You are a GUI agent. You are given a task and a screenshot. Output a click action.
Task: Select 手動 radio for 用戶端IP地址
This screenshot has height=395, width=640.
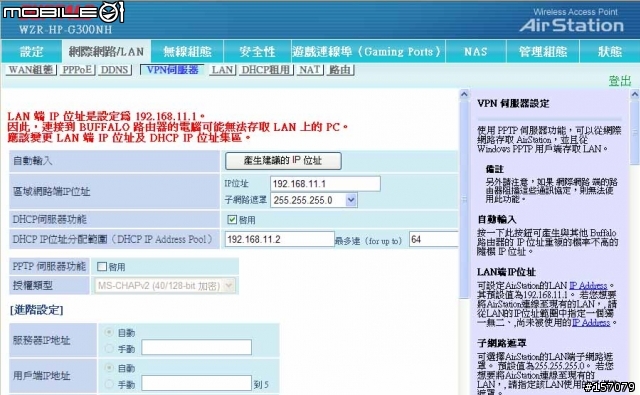pos(109,384)
